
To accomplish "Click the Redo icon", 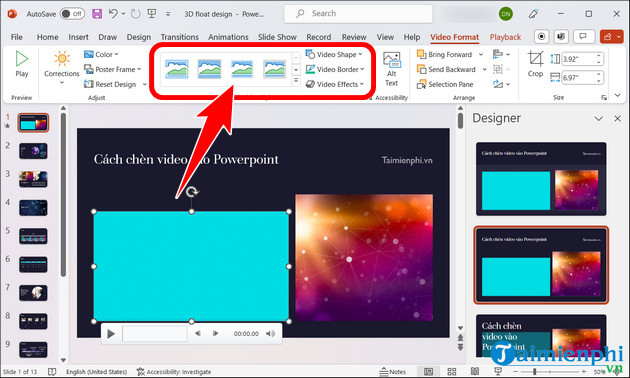I will (135, 14).
